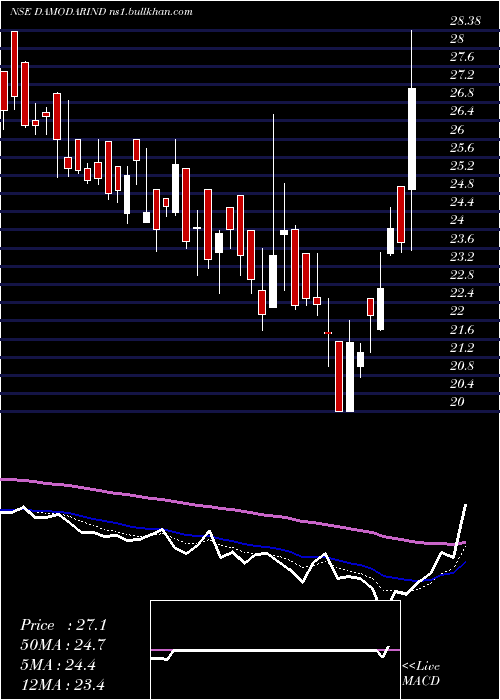Click the 25.6 price axis label
This screenshot has width=500, height=700.
point(462,148)
